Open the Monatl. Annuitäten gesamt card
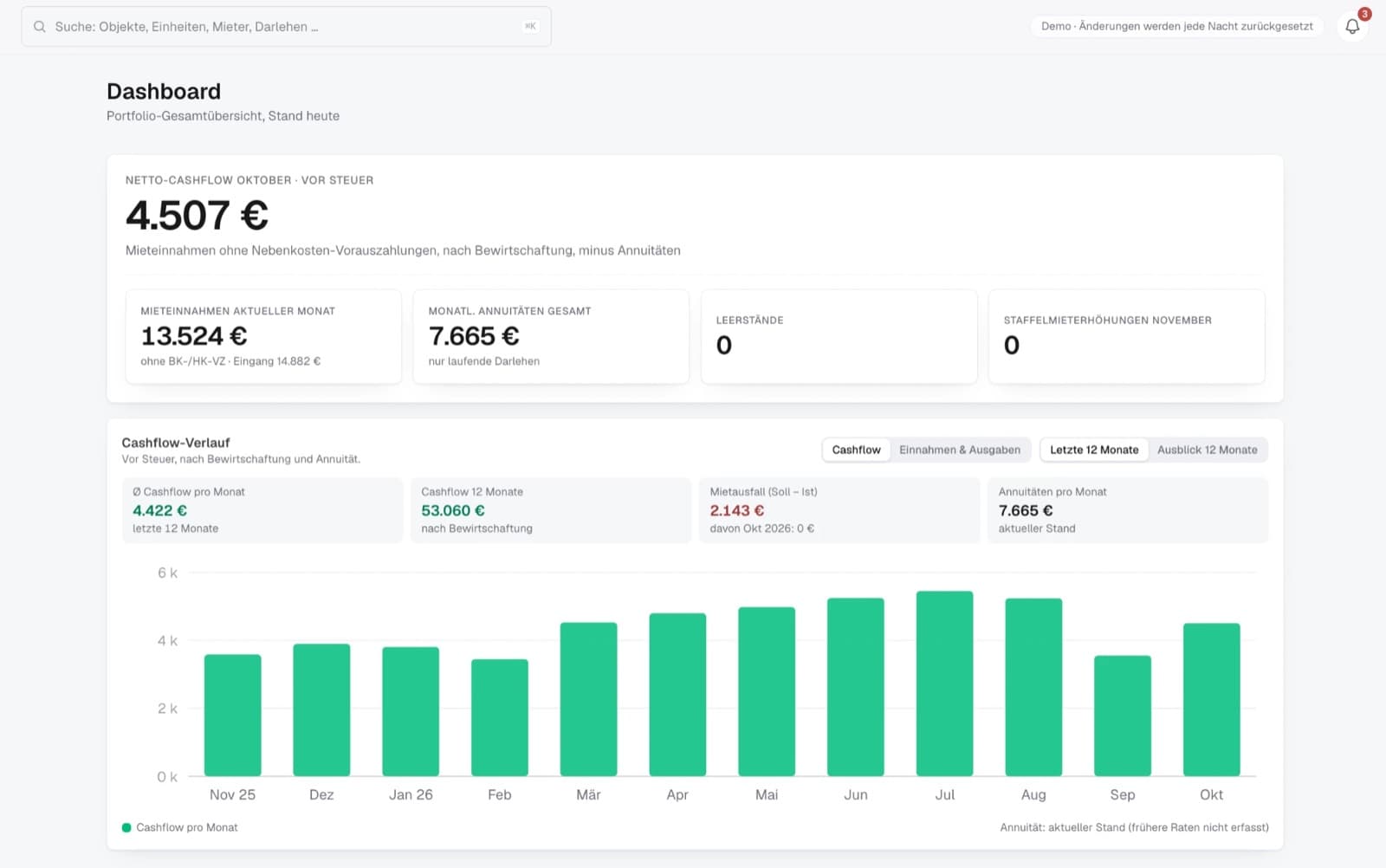Image resolution: width=1386 pixels, height=868 pixels. point(551,336)
